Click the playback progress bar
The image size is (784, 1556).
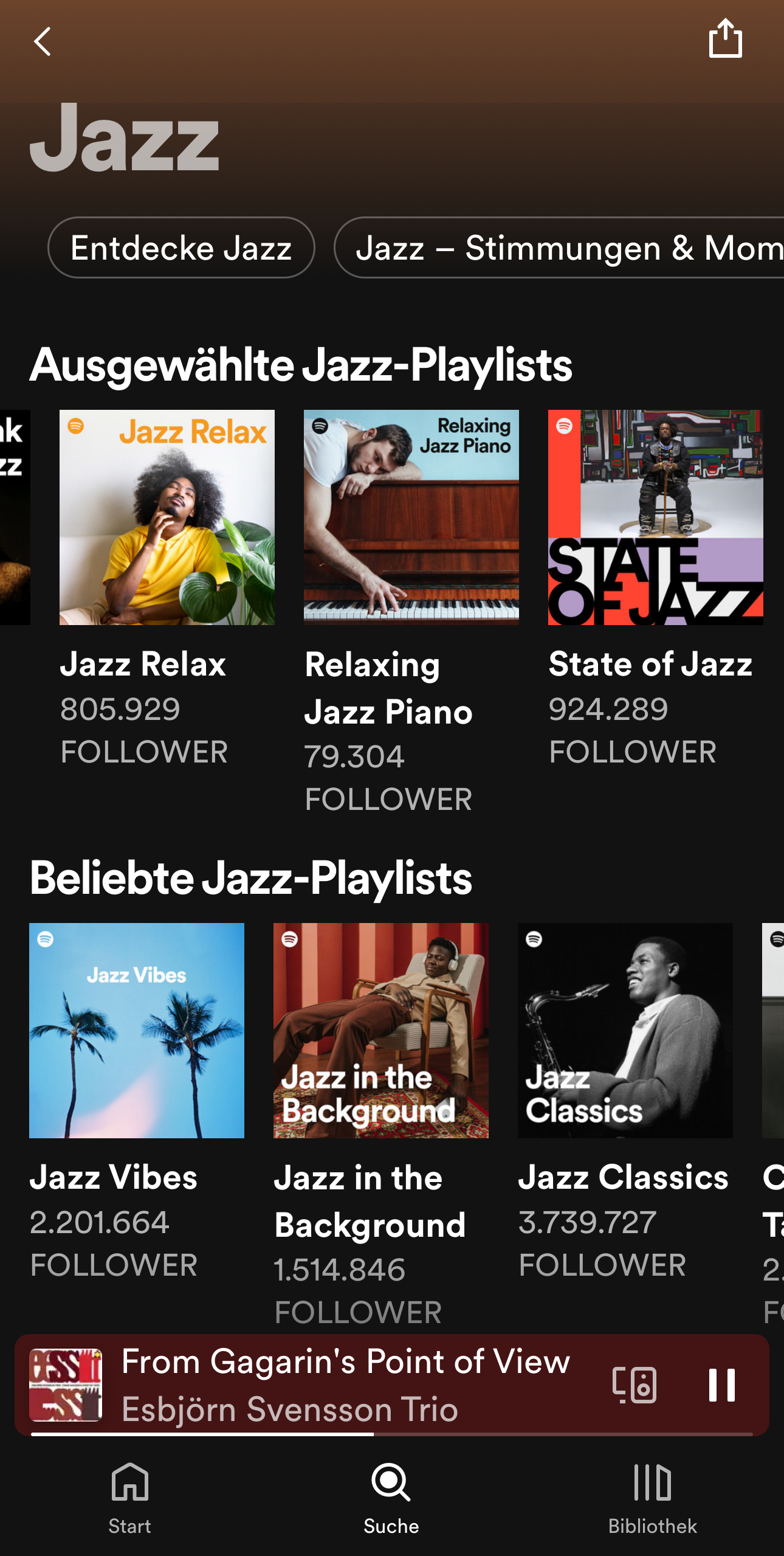point(391,1434)
